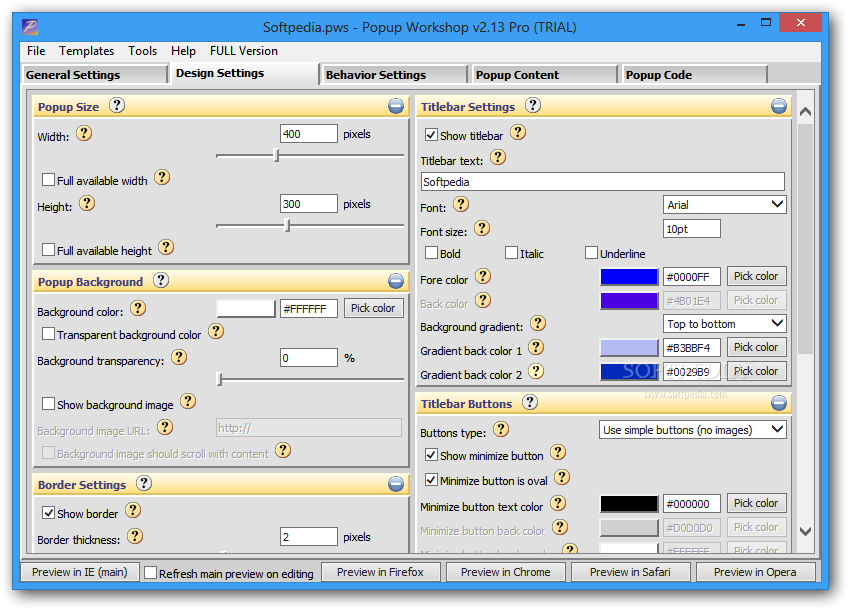
Task: Click help icon next to Titlebar text
Action: click(x=498, y=158)
